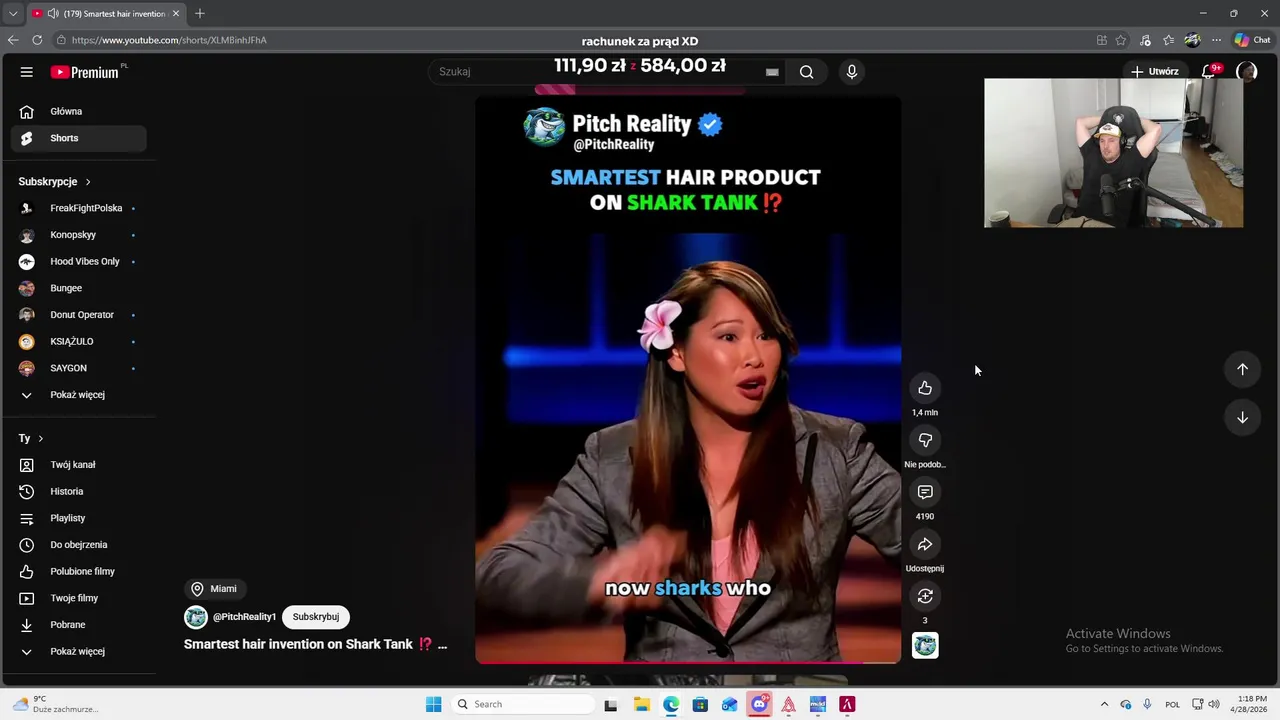This screenshot has width=1280, height=720.
Task: Open the browser tab list dropdown
Action: (13, 14)
